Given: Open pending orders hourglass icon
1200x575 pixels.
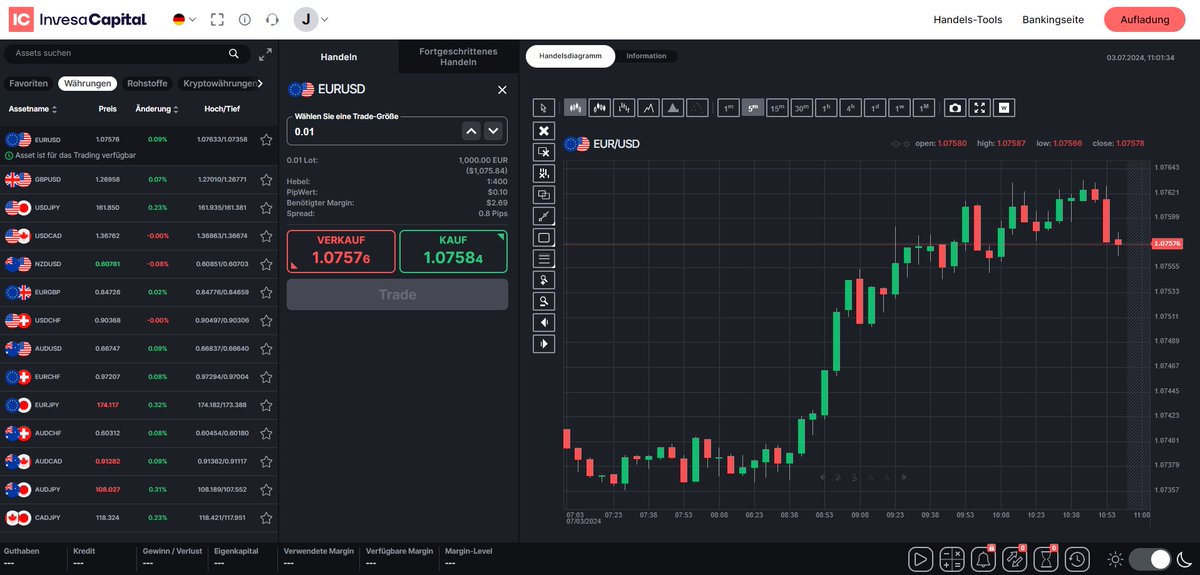Looking at the screenshot, I should point(1046,559).
